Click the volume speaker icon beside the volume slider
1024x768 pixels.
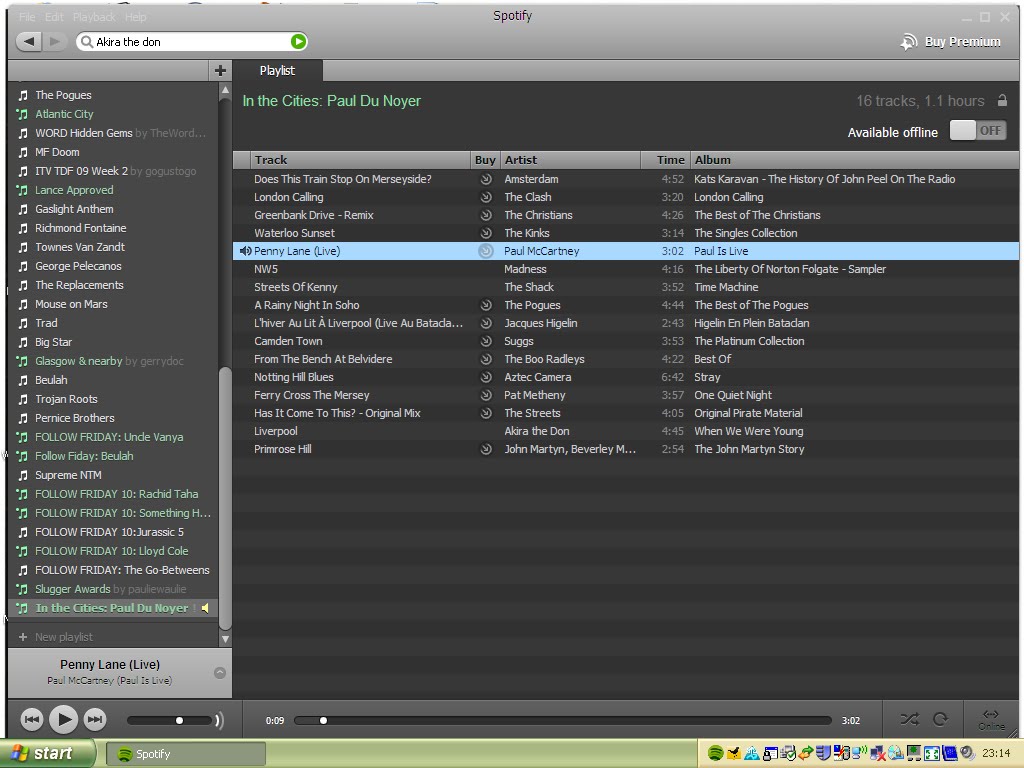click(x=219, y=720)
